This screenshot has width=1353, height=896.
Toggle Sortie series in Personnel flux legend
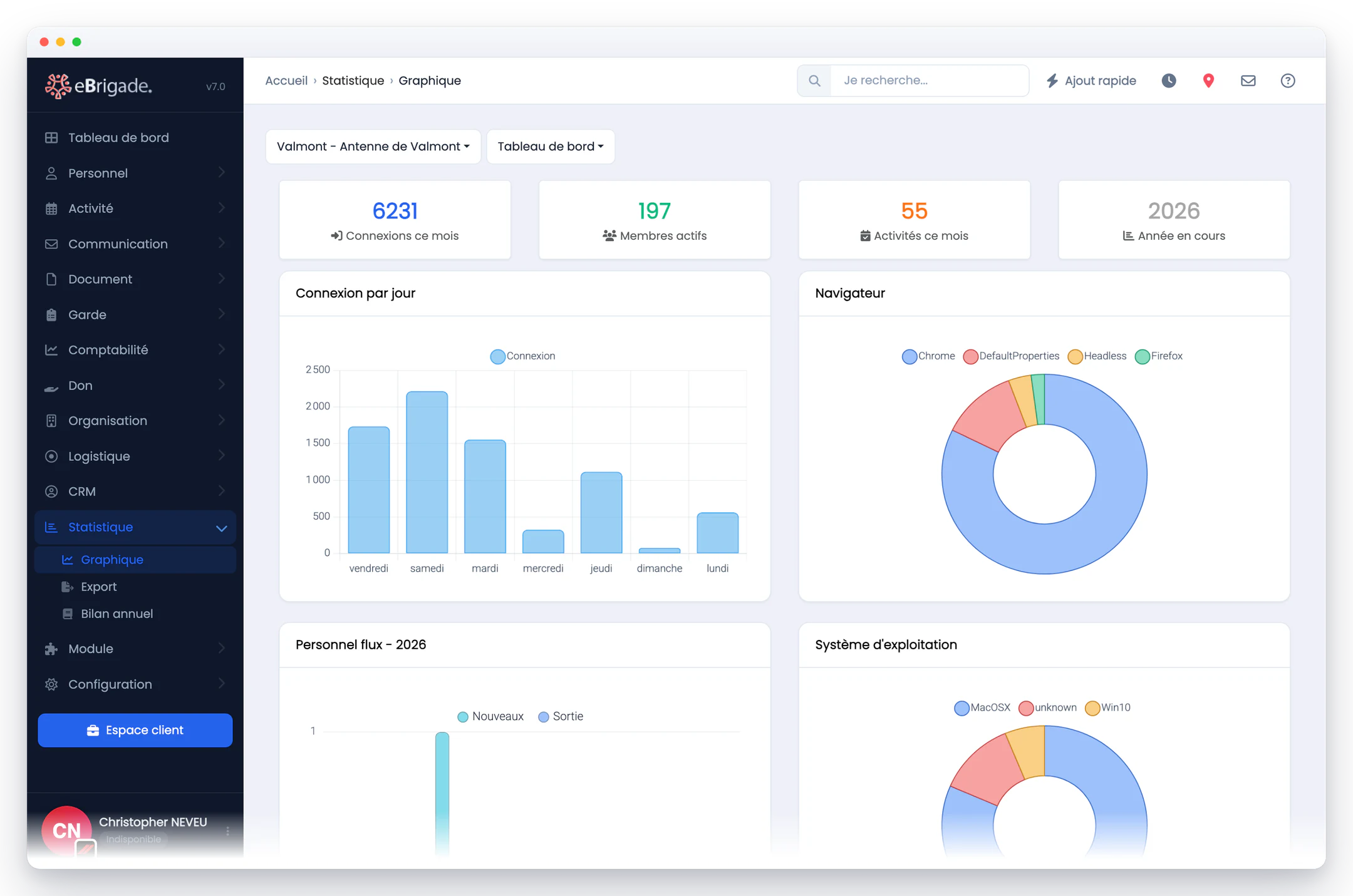[x=561, y=716]
